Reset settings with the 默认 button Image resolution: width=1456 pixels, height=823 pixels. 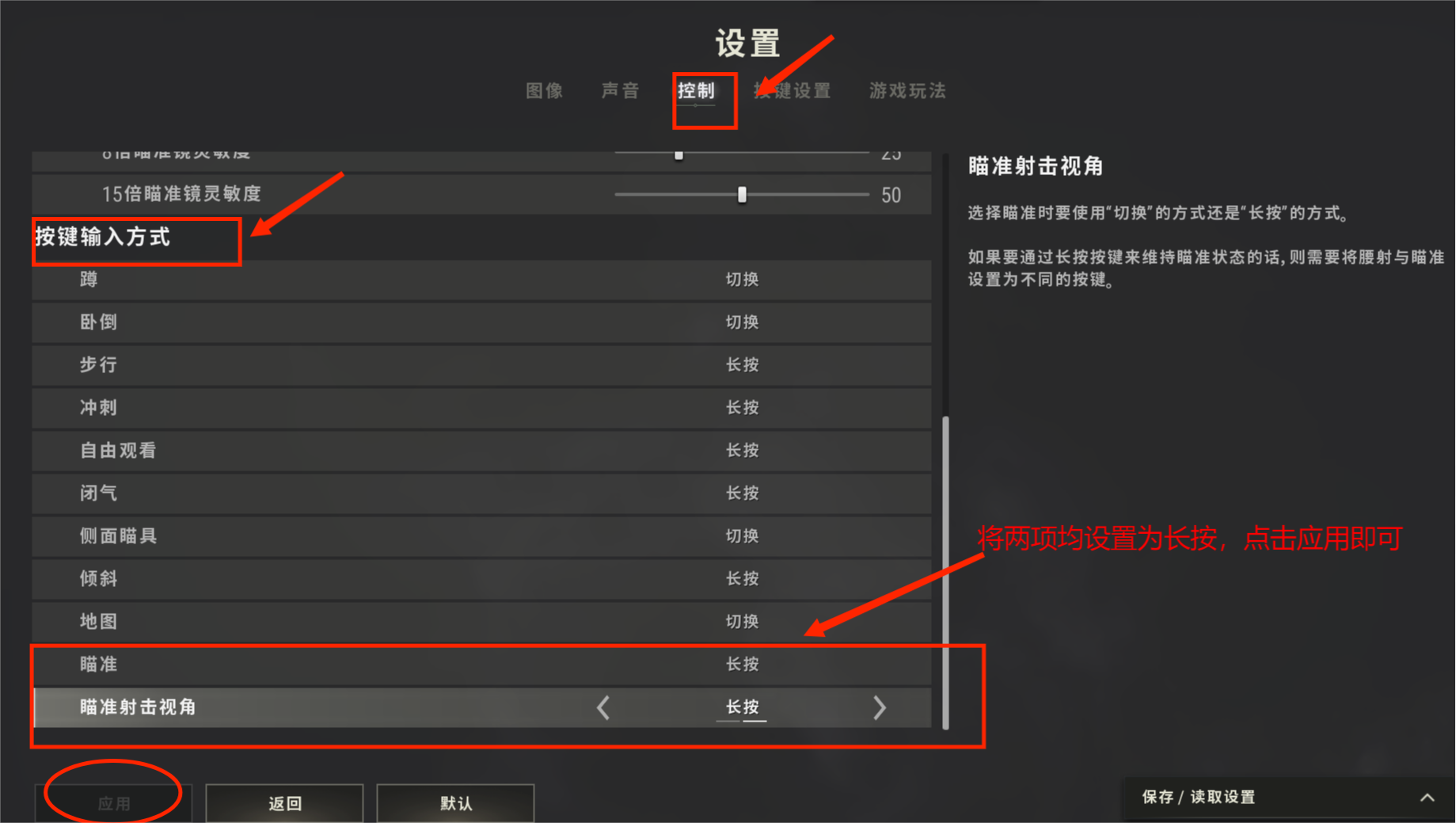[x=455, y=803]
